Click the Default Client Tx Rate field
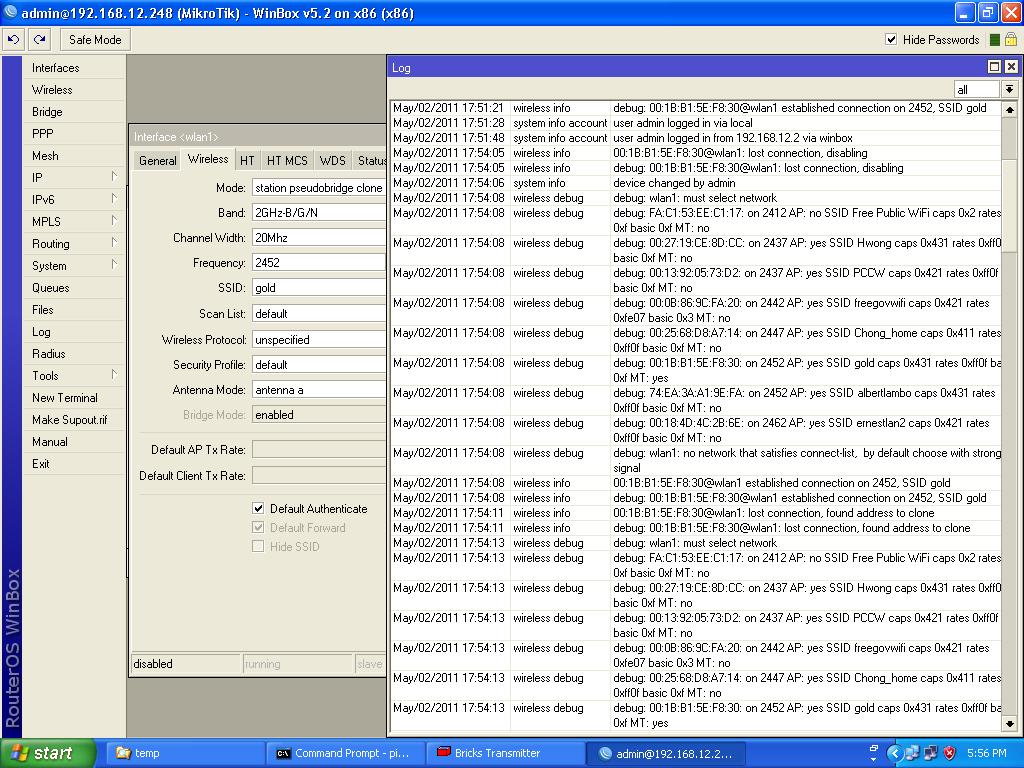The image size is (1024, 768). [319, 476]
